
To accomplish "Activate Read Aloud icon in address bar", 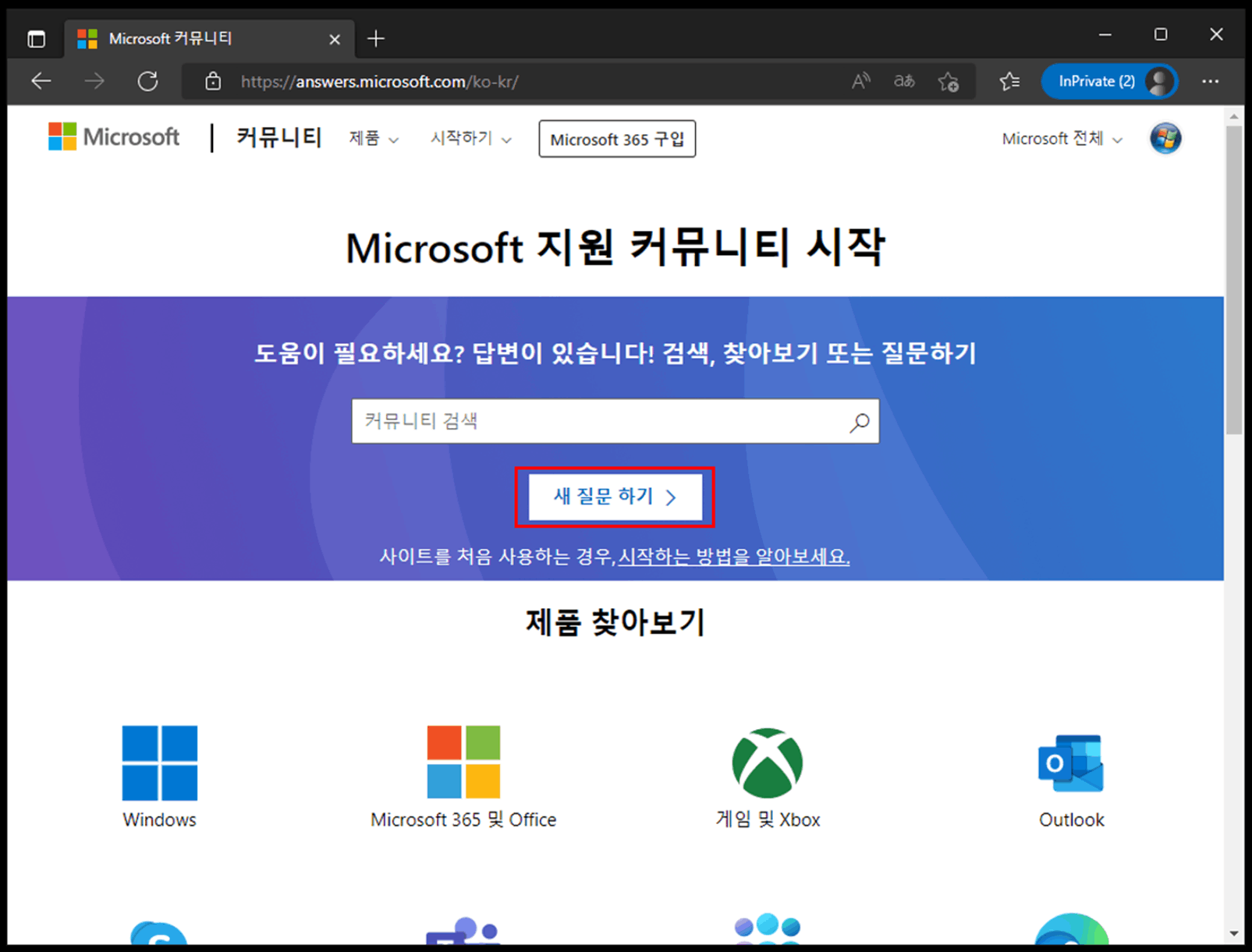I will click(x=860, y=81).
